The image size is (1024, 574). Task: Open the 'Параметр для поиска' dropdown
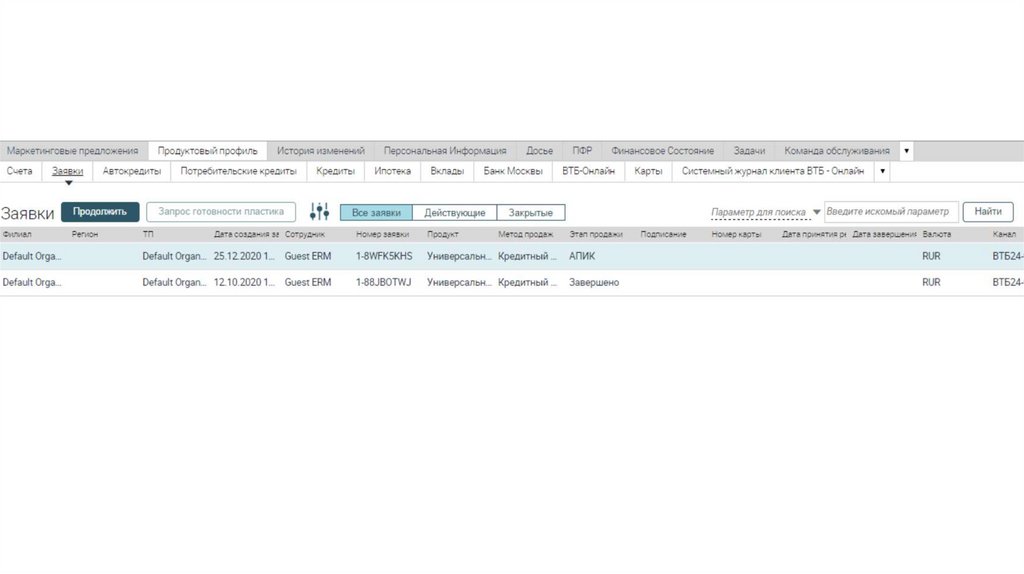(765, 212)
